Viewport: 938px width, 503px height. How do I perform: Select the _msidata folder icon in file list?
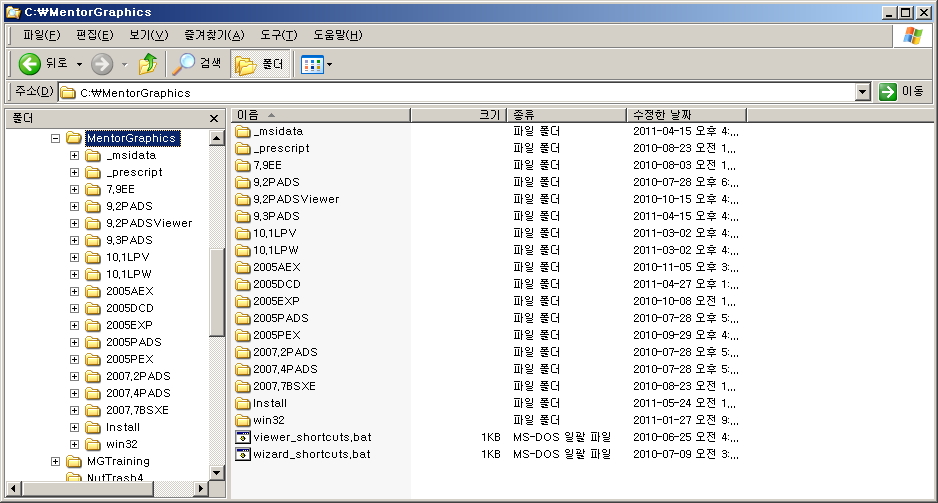tap(242, 131)
